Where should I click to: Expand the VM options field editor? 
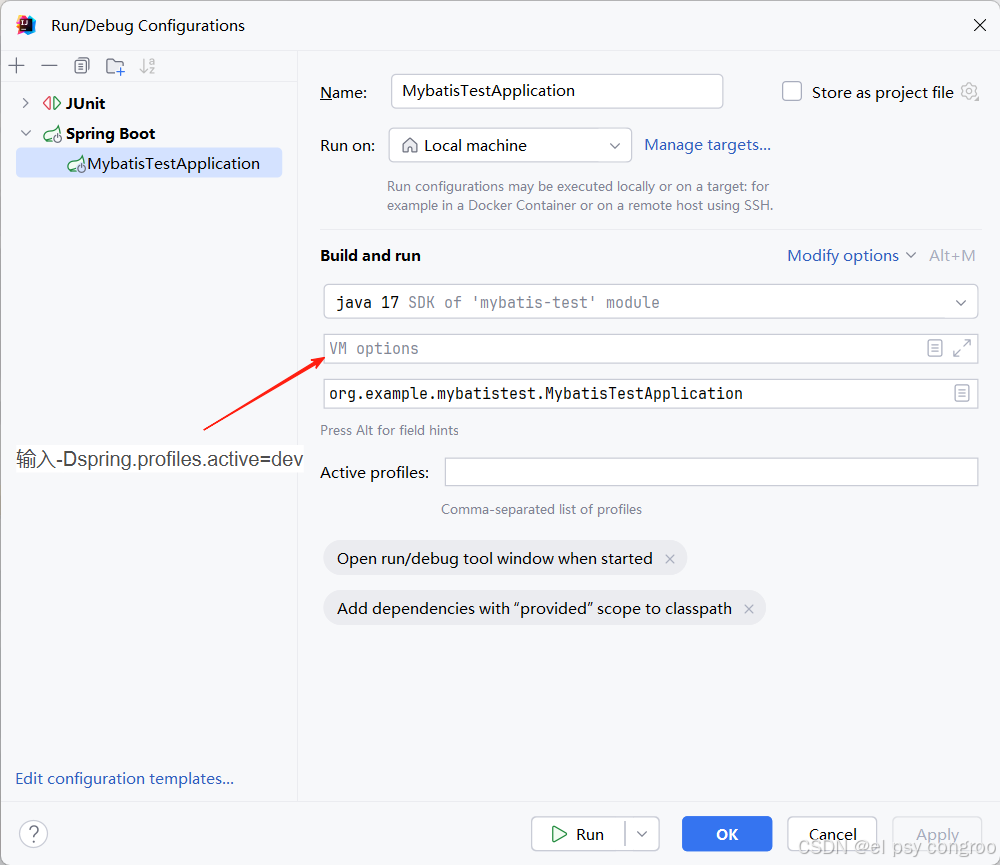click(x=962, y=348)
